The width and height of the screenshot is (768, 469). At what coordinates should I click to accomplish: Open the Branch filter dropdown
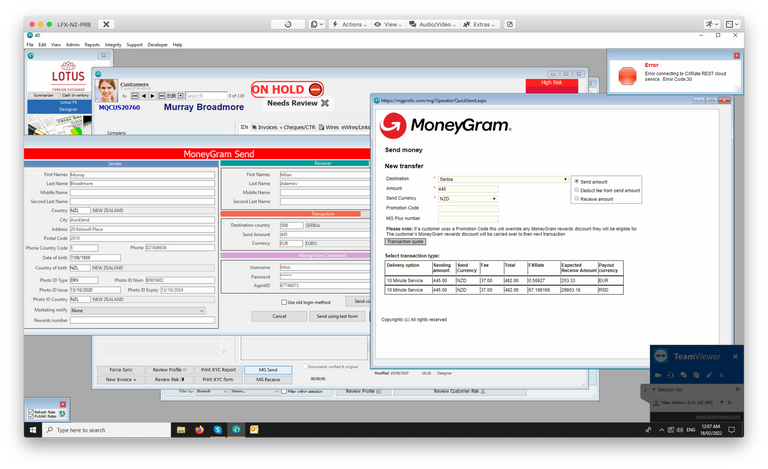pos(212,391)
